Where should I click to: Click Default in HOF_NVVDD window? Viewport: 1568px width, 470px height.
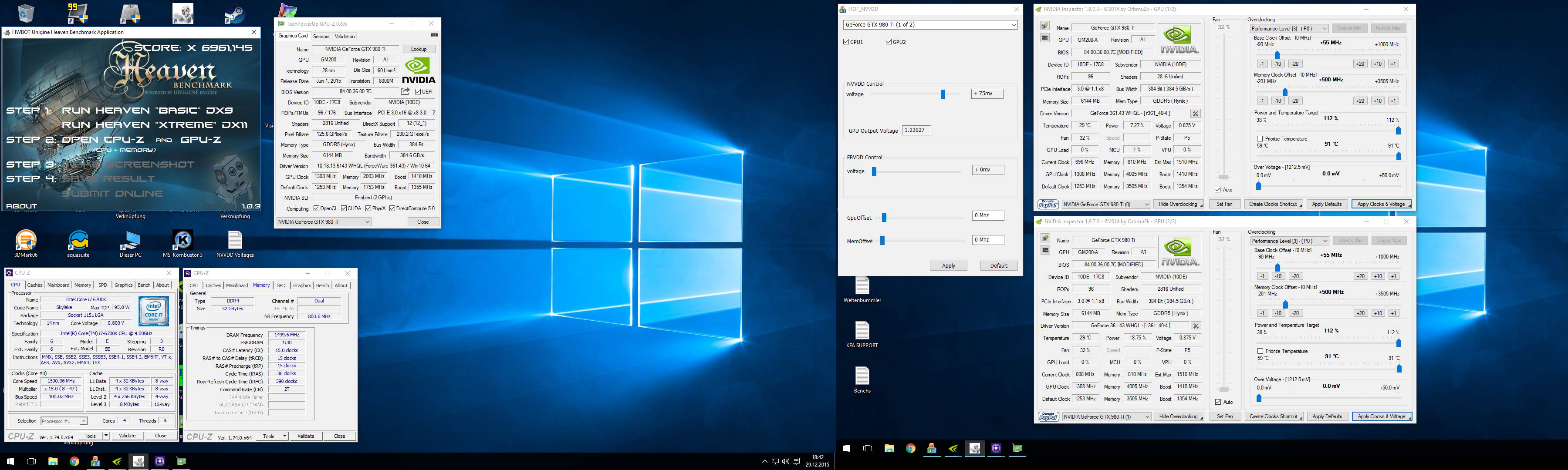click(x=998, y=266)
